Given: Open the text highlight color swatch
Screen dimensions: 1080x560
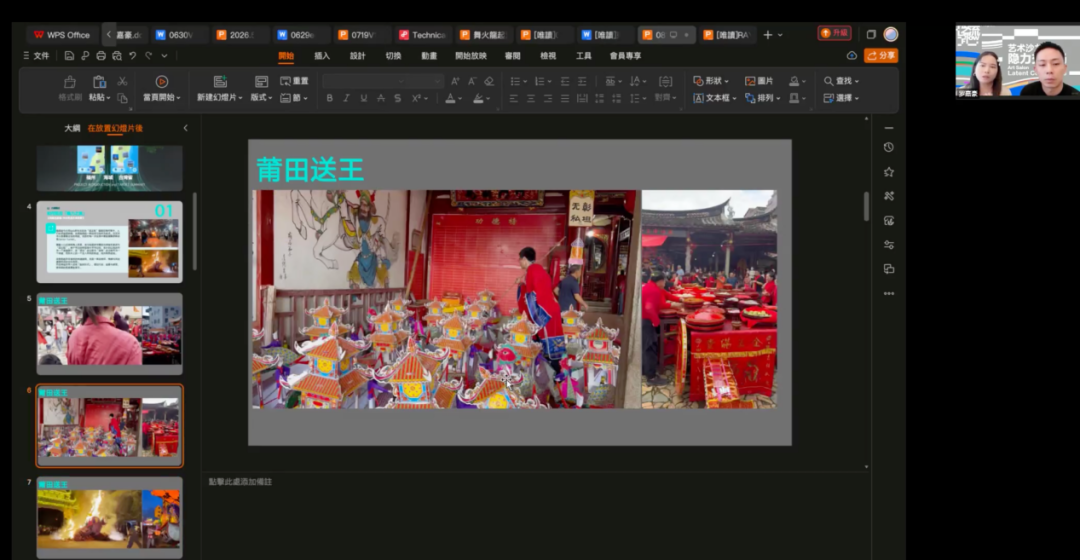Looking at the screenshot, I should click(x=478, y=98).
